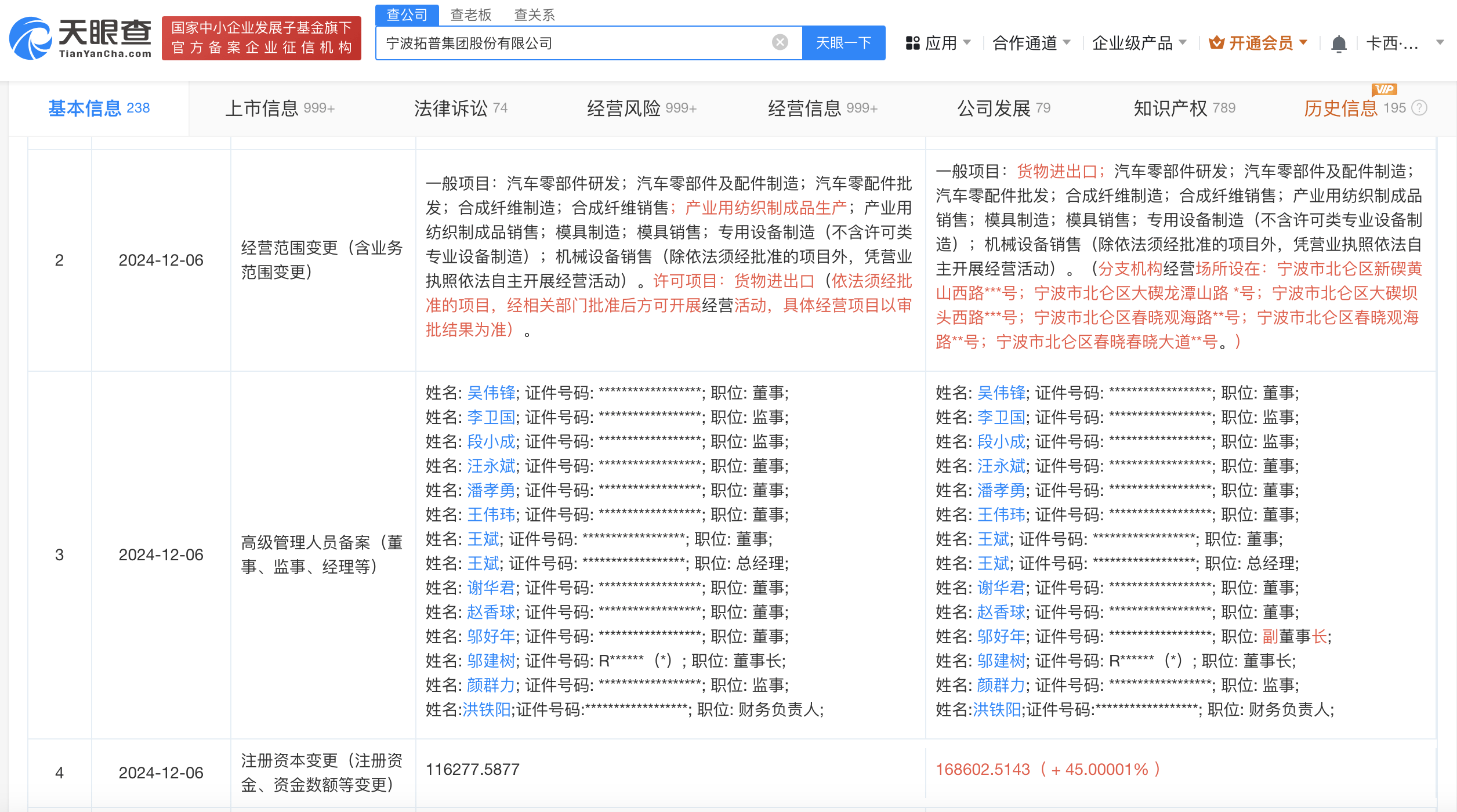Switch to the 基本信息 tab

(99, 108)
